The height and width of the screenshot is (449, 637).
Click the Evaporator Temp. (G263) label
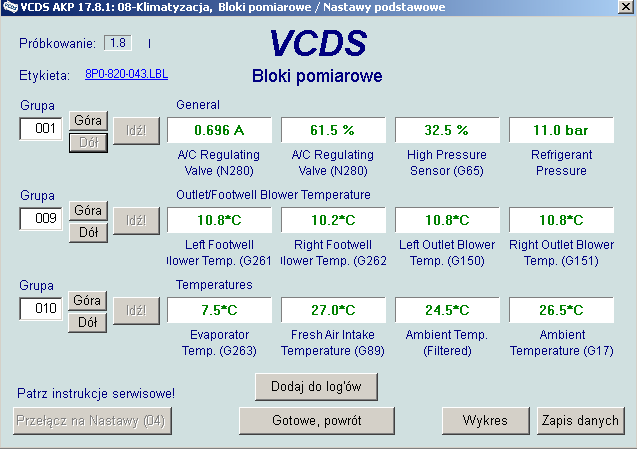tap(219, 343)
